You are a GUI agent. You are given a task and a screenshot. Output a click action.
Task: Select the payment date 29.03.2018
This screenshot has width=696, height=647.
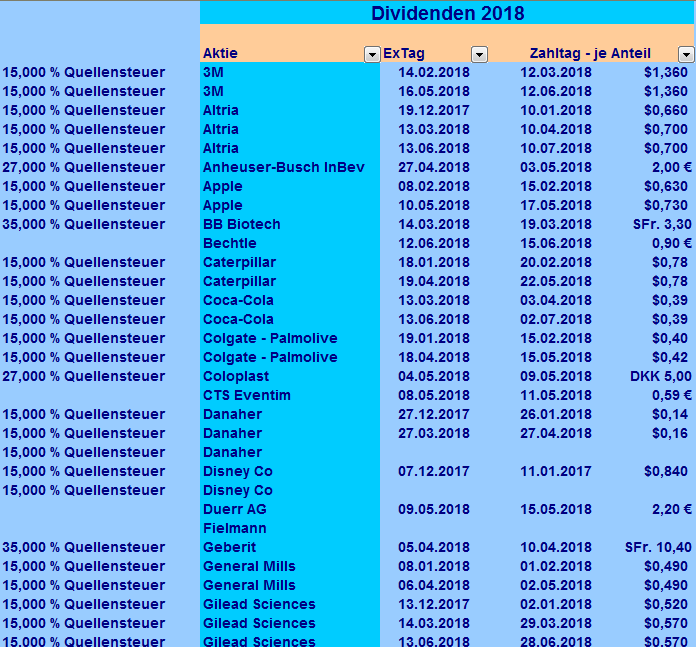556,623
